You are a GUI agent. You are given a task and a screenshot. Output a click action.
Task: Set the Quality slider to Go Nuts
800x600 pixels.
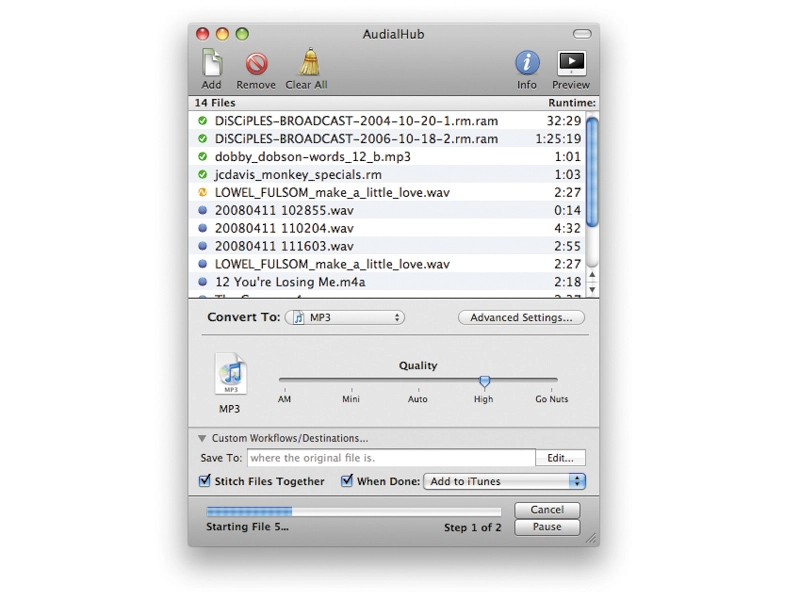point(552,380)
